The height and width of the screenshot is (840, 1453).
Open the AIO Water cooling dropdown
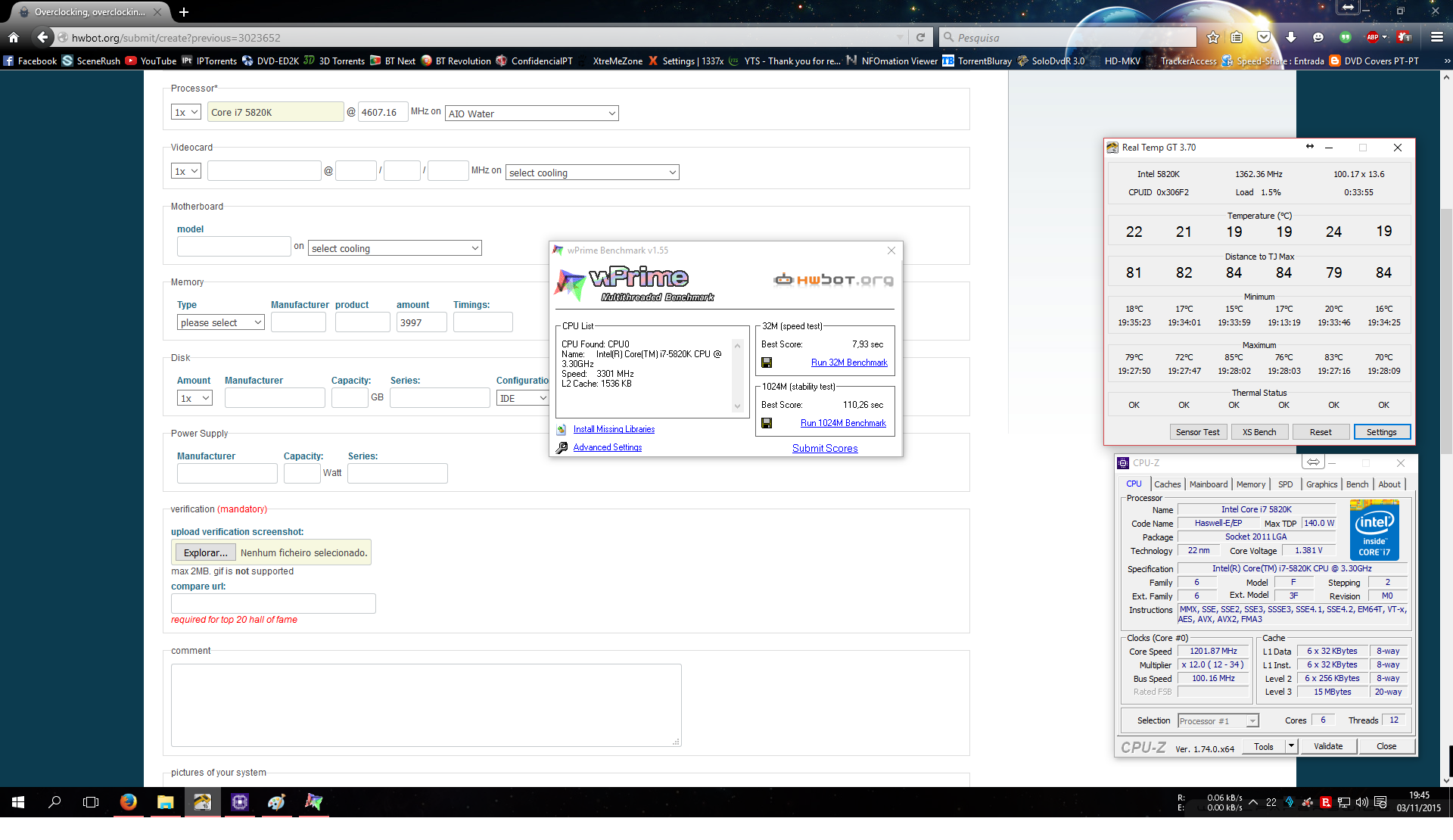point(532,114)
